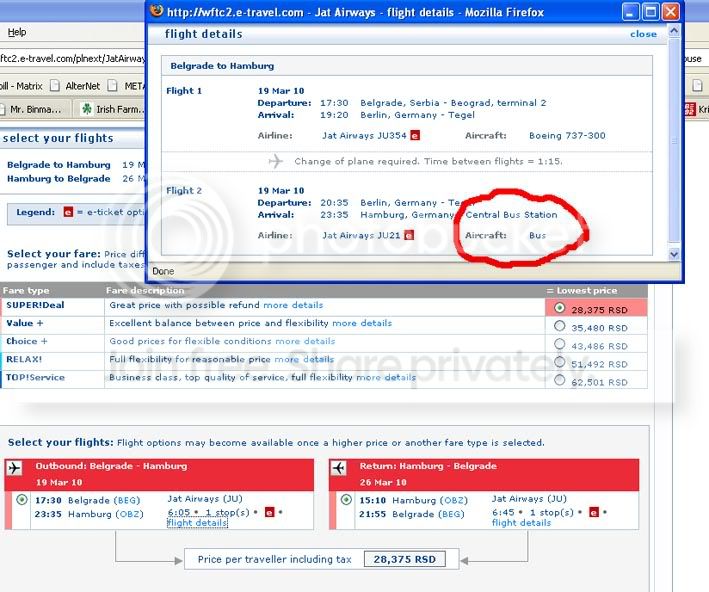Select the 62,501 RSD TOP!Service fare
The width and height of the screenshot is (709, 592).
[559, 380]
